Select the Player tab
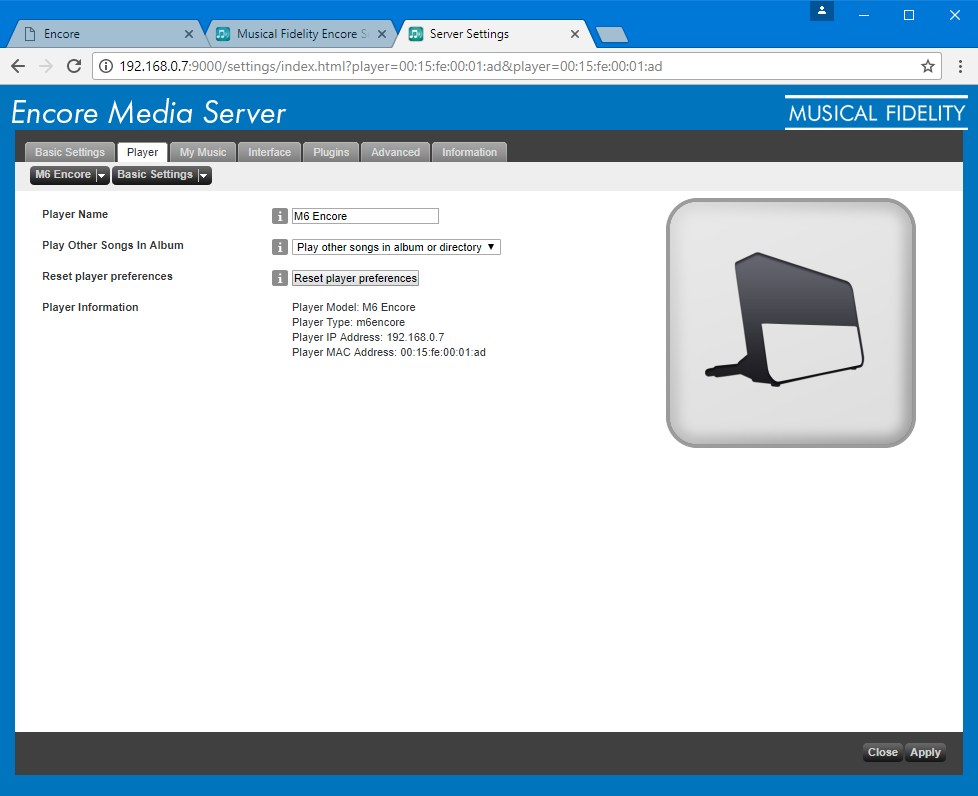 (142, 152)
